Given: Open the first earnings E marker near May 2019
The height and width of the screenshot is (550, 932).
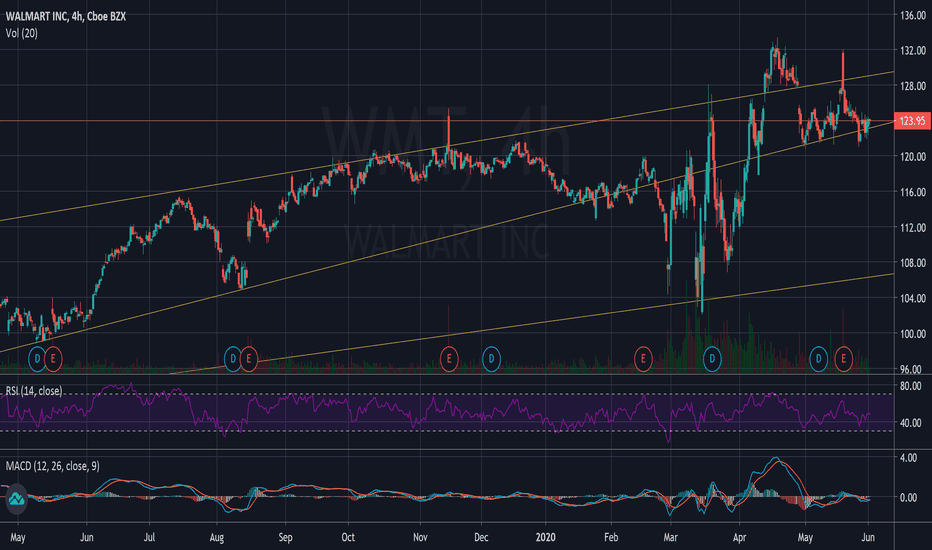Looking at the screenshot, I should pyautogui.click(x=53, y=359).
